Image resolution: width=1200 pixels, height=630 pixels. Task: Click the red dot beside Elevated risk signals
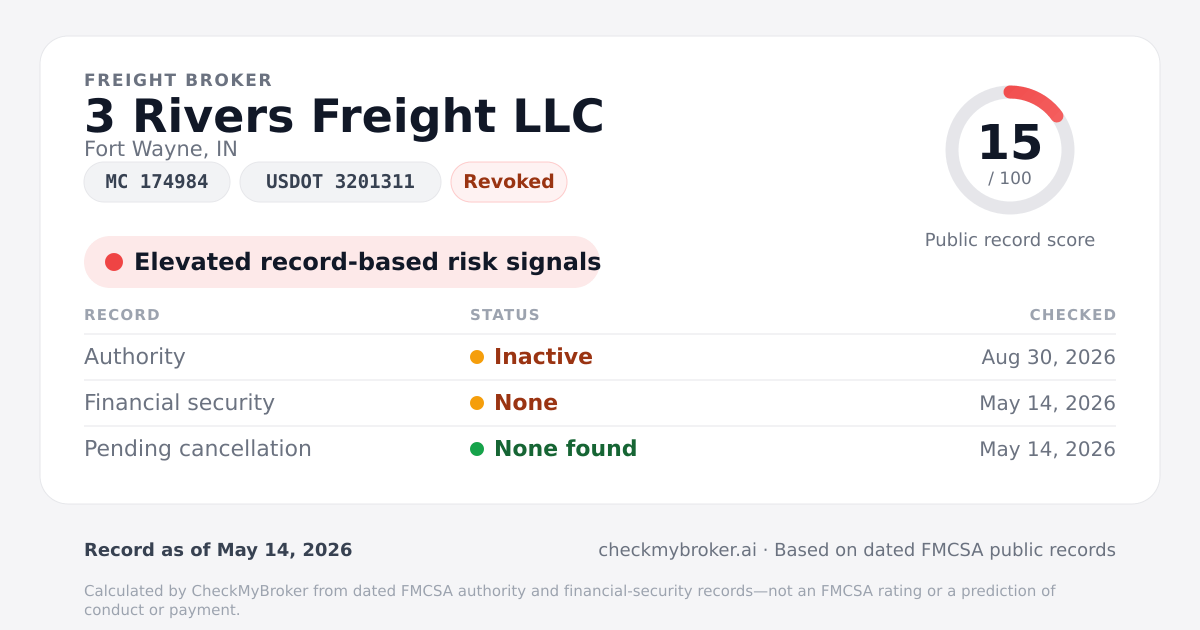(114, 262)
